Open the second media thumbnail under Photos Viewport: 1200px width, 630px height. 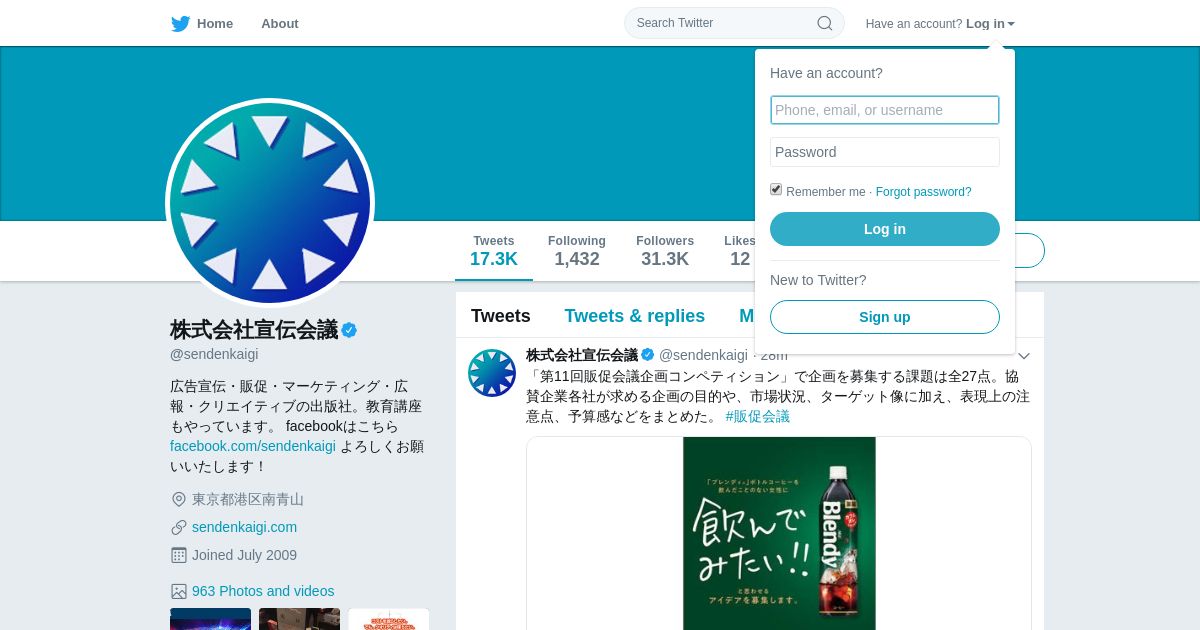[299, 619]
